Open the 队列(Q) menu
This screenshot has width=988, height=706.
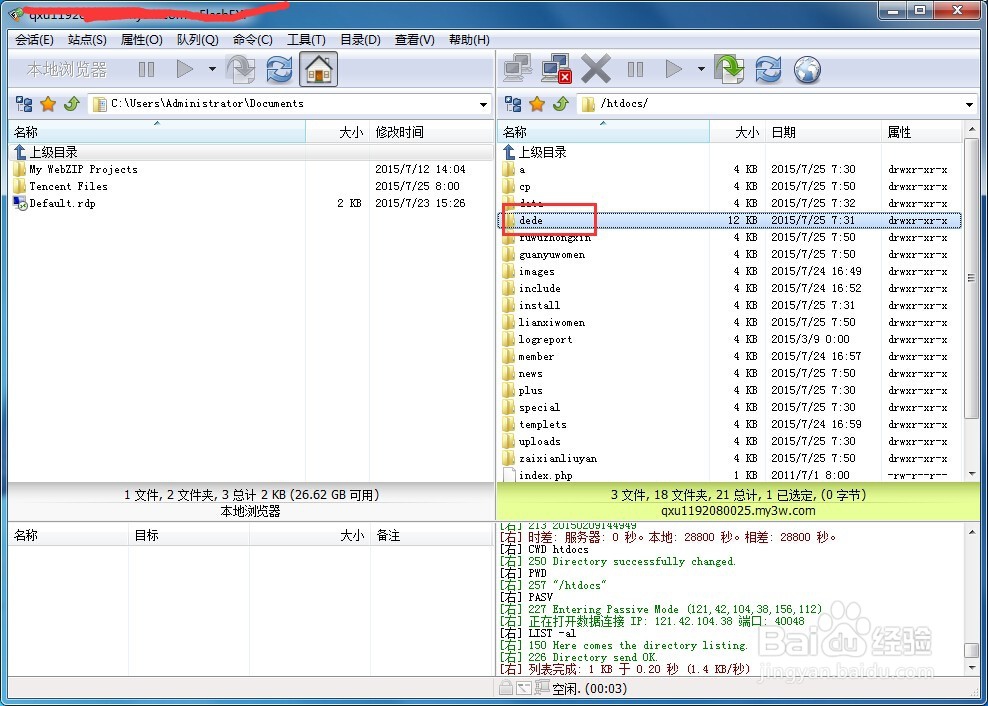pyautogui.click(x=197, y=40)
